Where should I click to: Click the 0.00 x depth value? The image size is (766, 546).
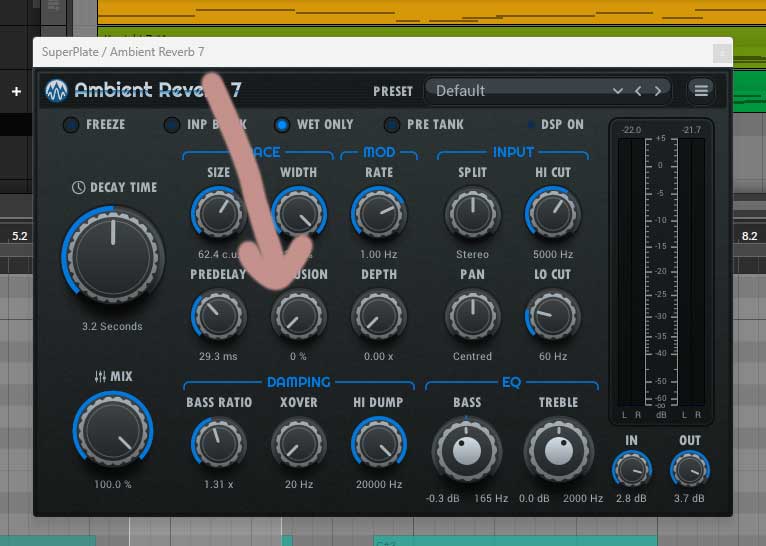point(379,357)
